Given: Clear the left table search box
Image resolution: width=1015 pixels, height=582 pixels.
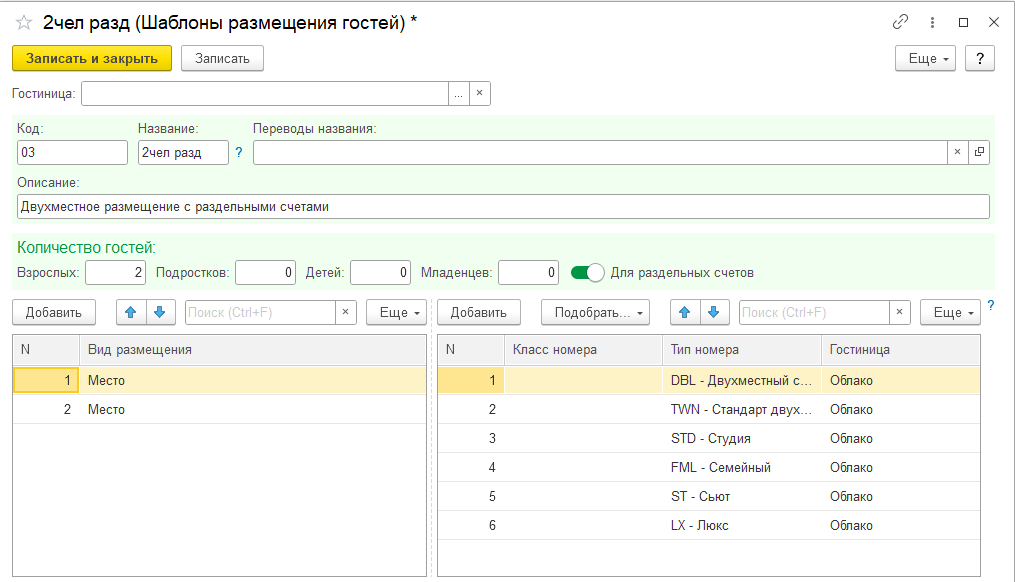Looking at the screenshot, I should 345,312.
